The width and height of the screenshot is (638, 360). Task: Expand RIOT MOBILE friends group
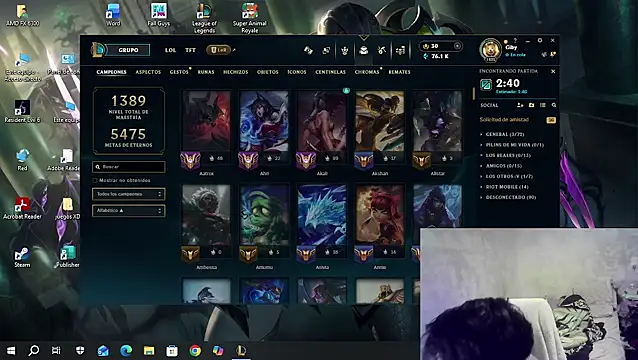[507, 187]
